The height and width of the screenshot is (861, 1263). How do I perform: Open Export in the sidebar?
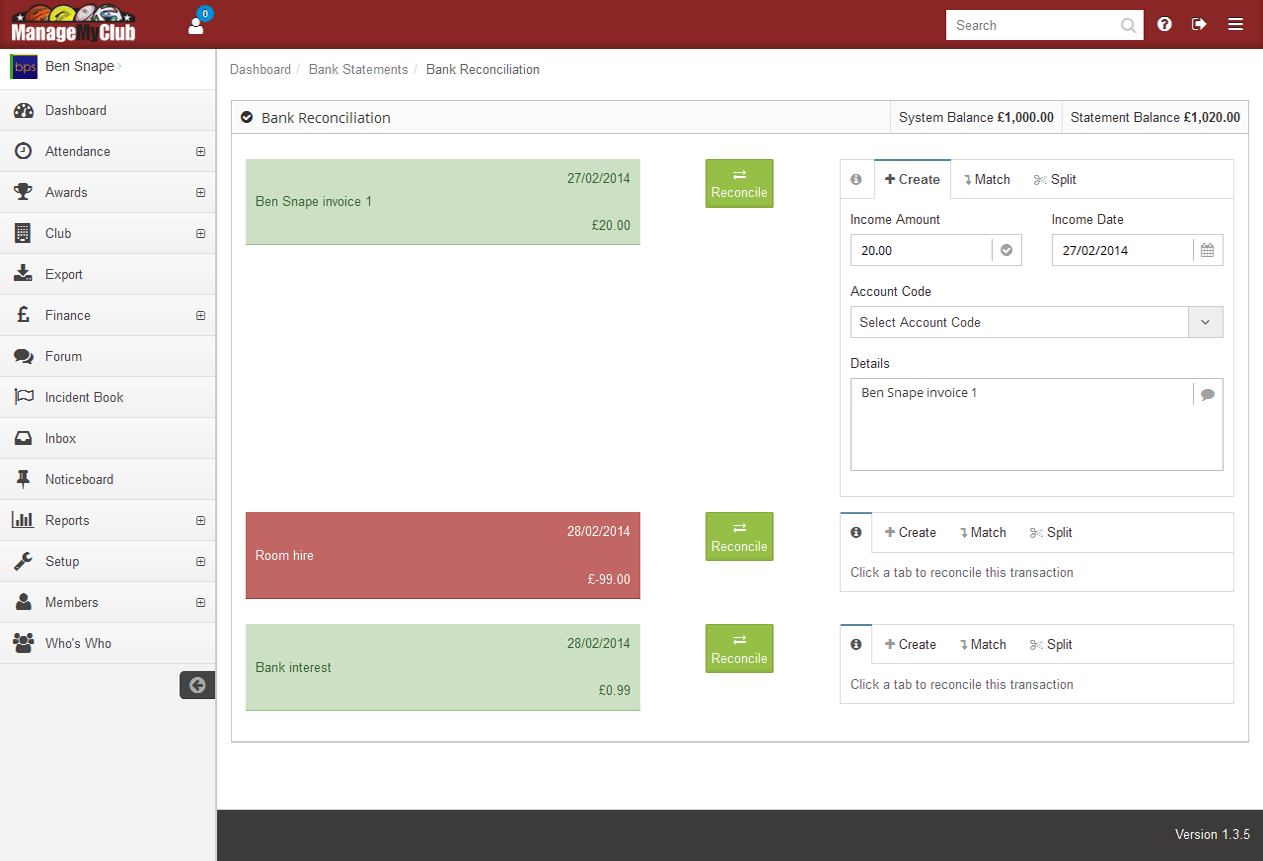click(108, 274)
